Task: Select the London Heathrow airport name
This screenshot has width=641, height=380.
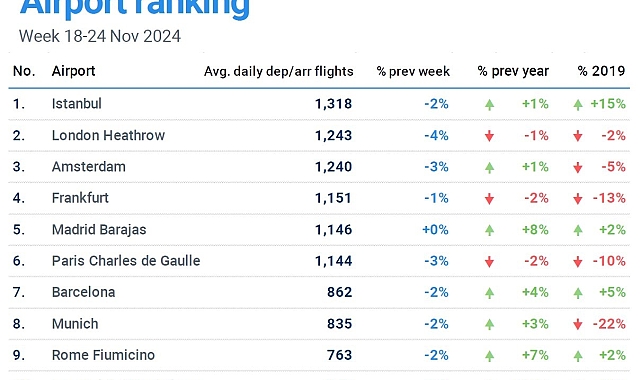Action: pyautogui.click(x=108, y=135)
